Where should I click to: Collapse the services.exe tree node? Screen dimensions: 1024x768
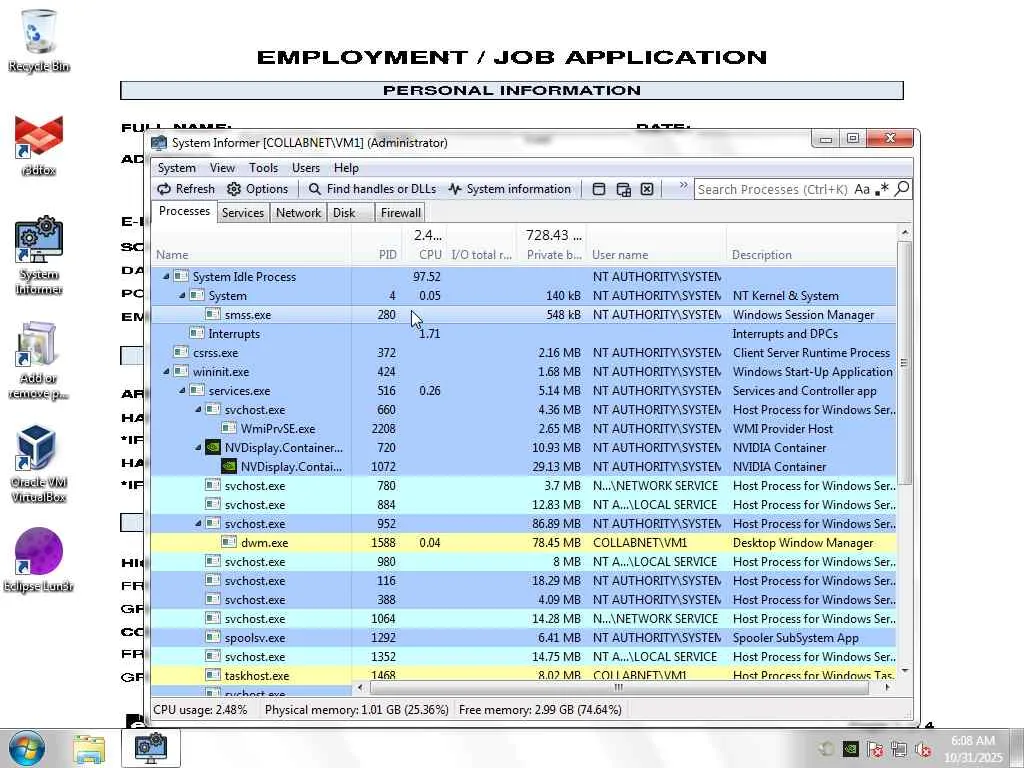(182, 391)
